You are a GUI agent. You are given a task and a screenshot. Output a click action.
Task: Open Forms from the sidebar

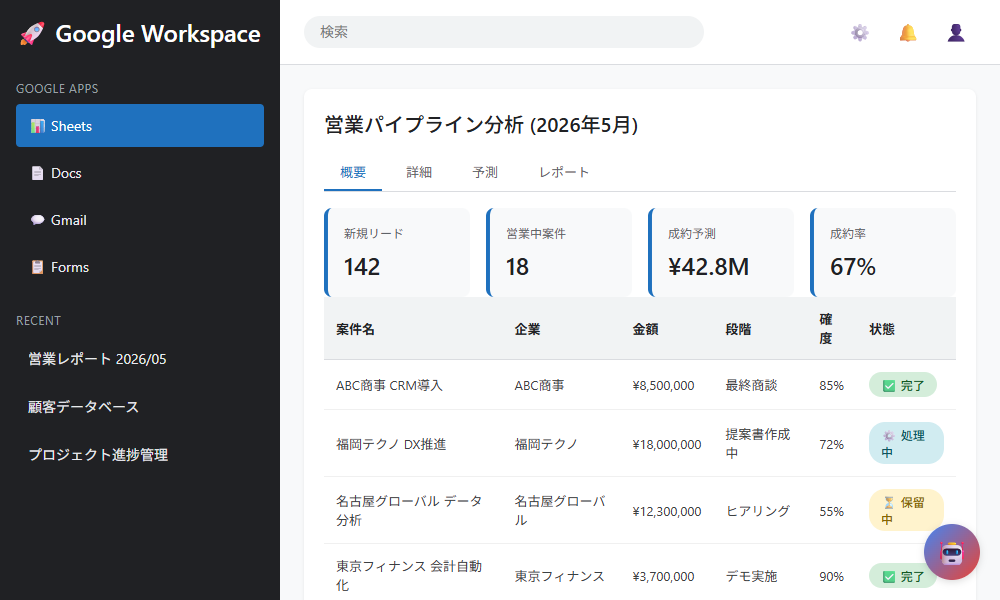140,267
